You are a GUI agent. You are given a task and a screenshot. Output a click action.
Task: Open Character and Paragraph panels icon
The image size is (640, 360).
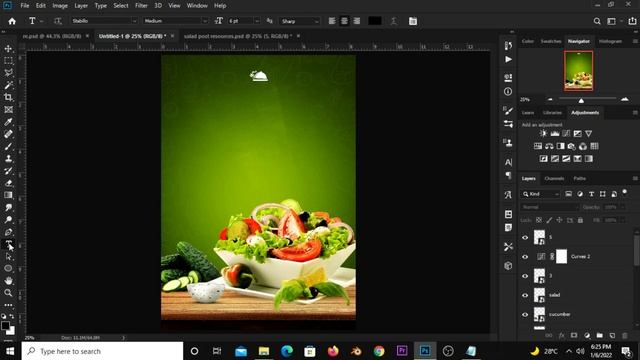[413, 21]
